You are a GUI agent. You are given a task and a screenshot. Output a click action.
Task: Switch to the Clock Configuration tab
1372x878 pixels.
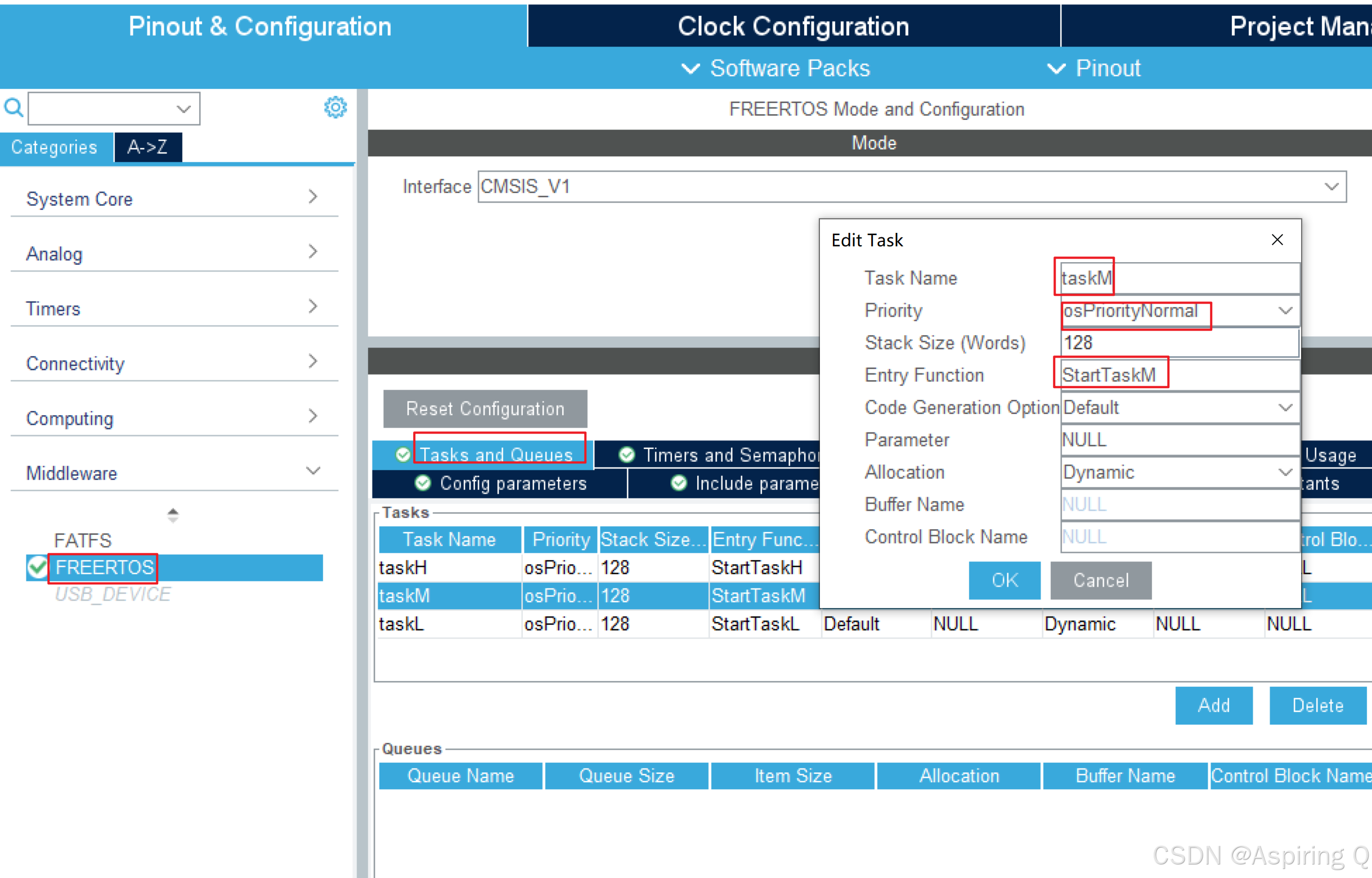click(x=793, y=26)
